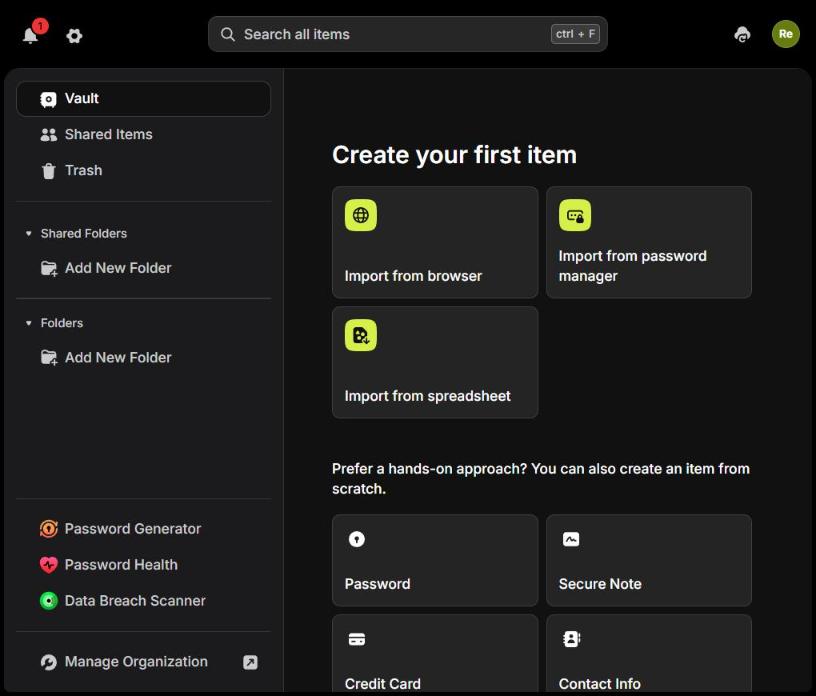The image size is (816, 696).
Task: Click the spreadsheet import icon
Action: [361, 335]
